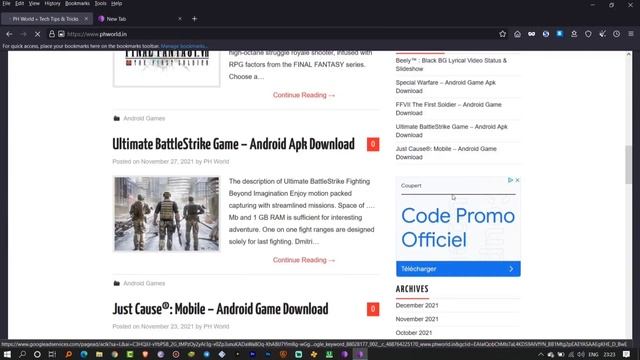
Task: Click Manage bookmarks link
Action: (x=183, y=46)
